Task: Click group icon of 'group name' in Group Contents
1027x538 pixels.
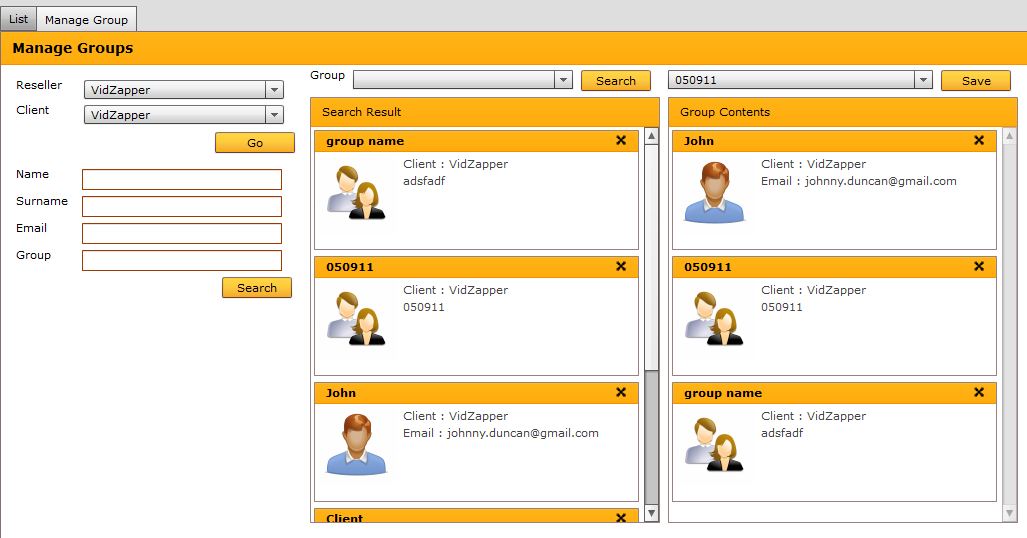Action: 714,444
